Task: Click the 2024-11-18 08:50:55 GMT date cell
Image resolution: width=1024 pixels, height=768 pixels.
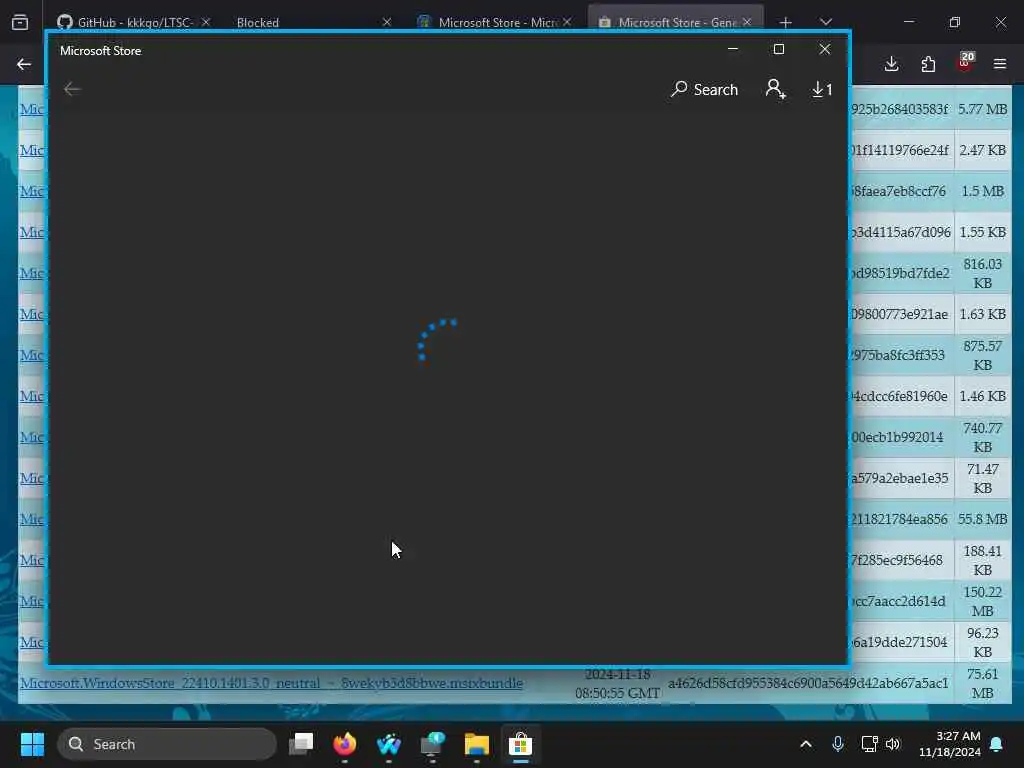Action: click(618, 684)
